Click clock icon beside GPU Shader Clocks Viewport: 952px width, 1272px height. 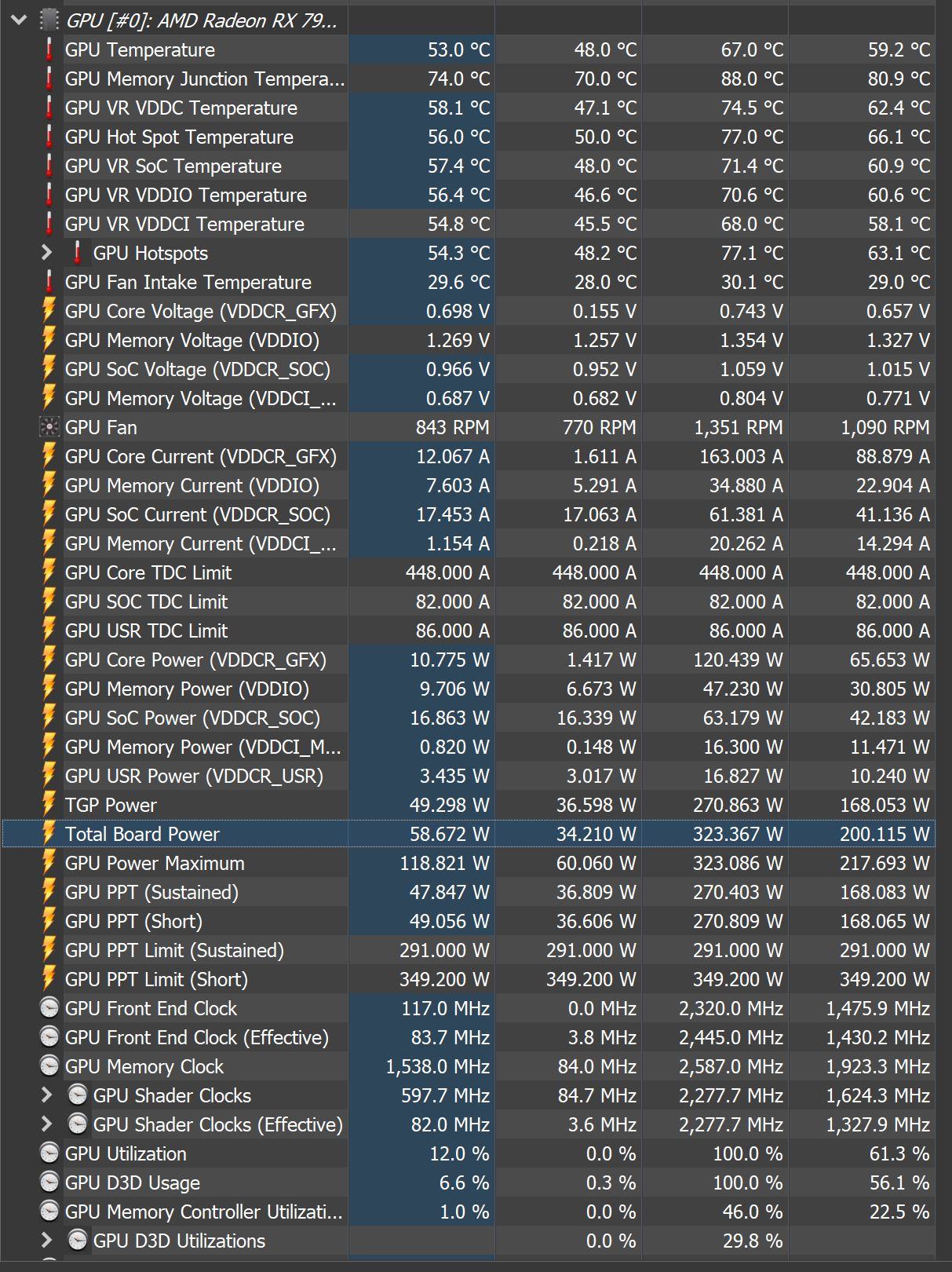tap(77, 1095)
